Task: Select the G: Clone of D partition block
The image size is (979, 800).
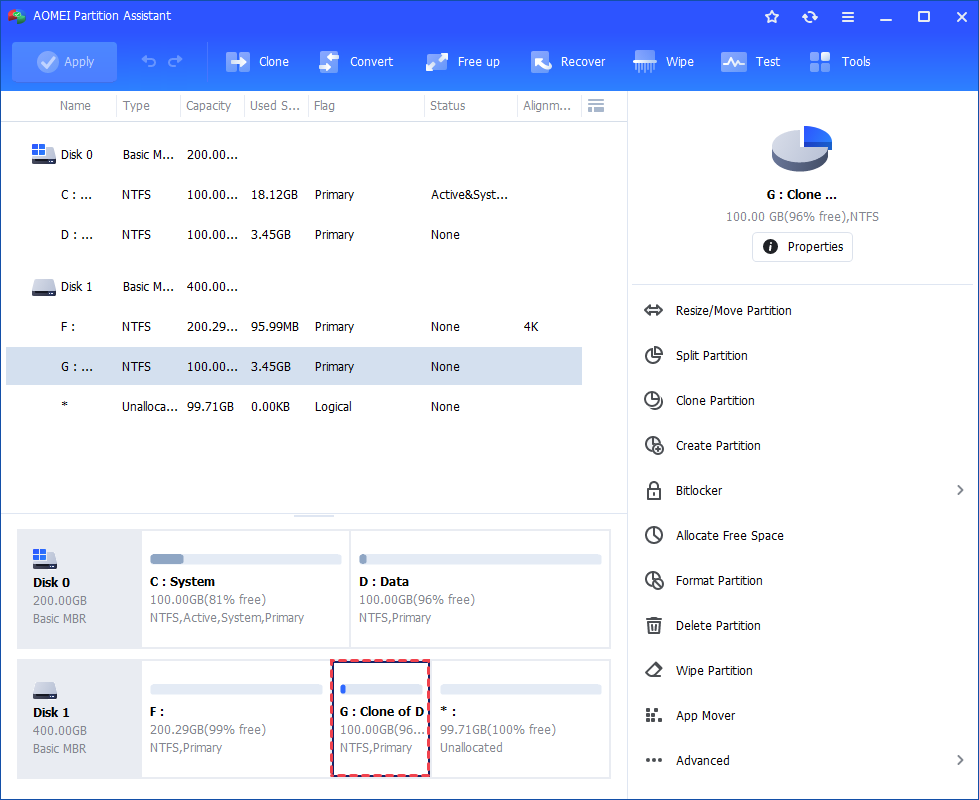Action: pyautogui.click(x=380, y=718)
